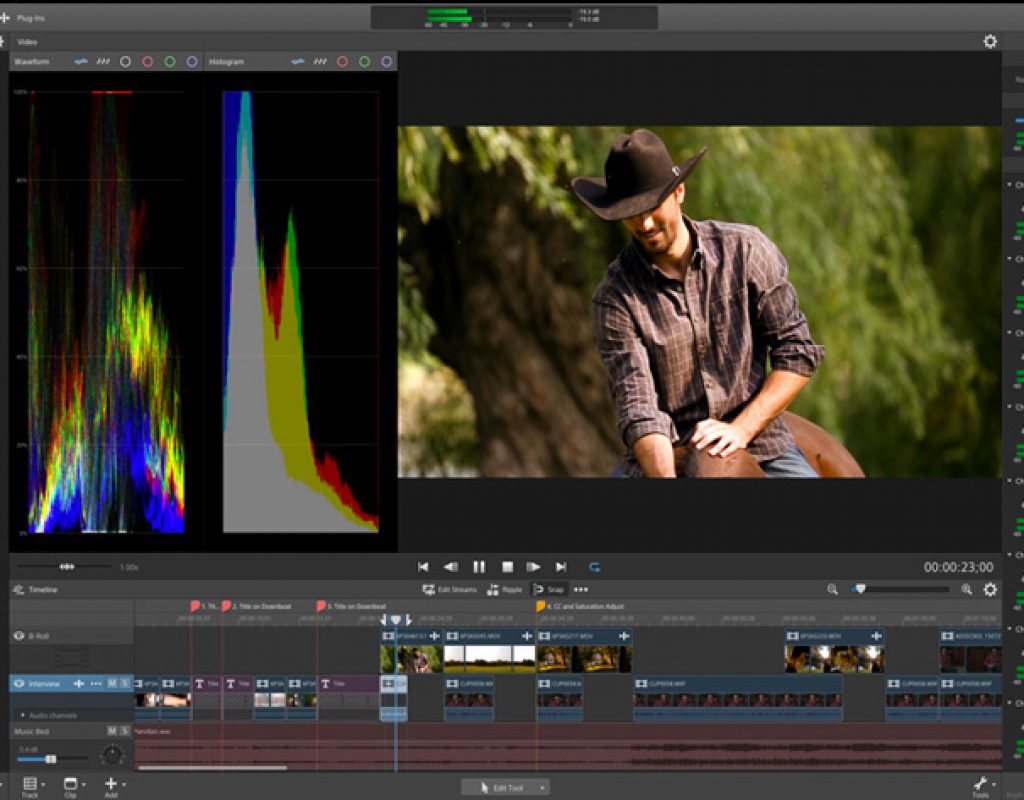Zoom in the timeline with magnifier icon
The image size is (1024, 800).
pyautogui.click(x=967, y=590)
